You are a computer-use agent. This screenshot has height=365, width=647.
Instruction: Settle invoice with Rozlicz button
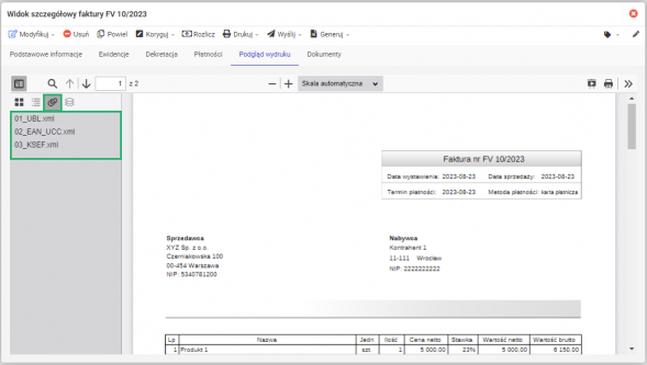point(198,34)
